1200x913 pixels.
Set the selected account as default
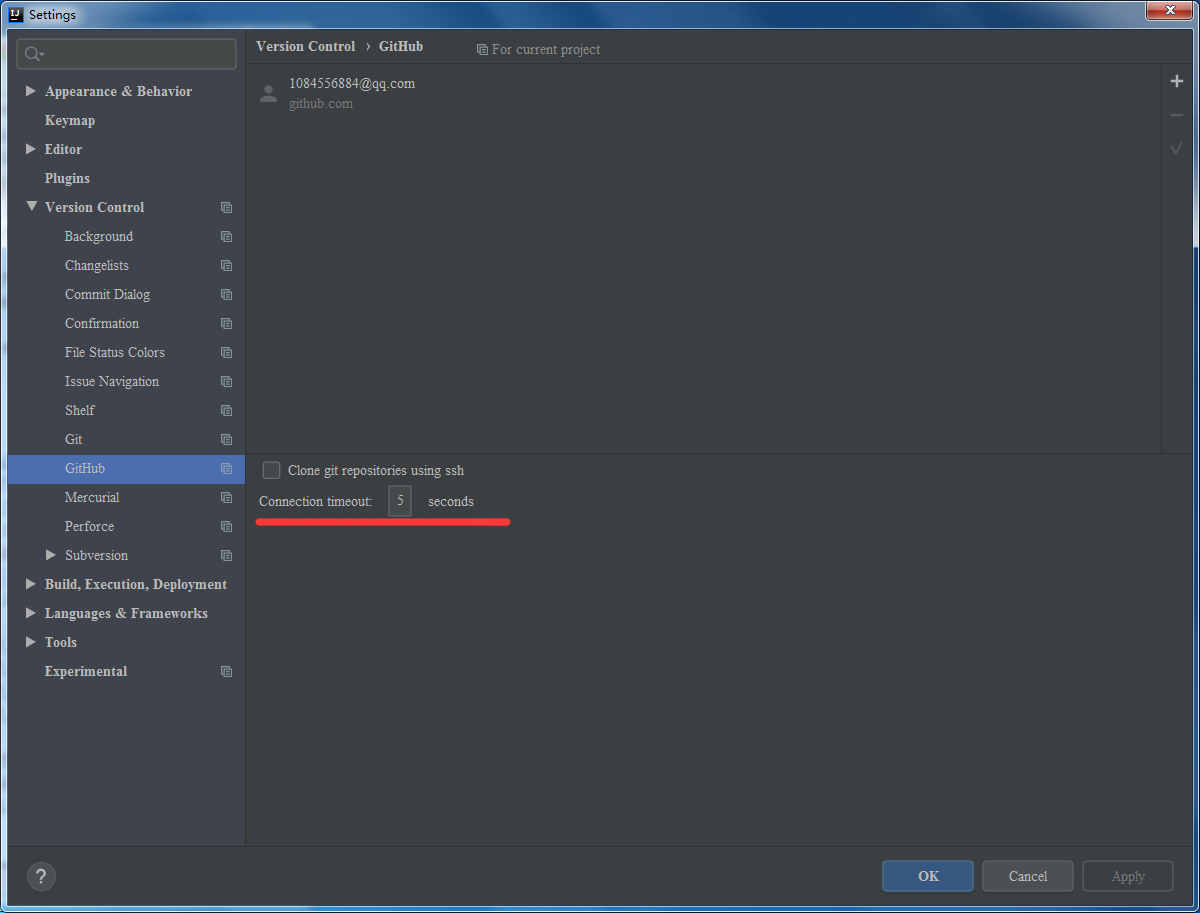1177,148
